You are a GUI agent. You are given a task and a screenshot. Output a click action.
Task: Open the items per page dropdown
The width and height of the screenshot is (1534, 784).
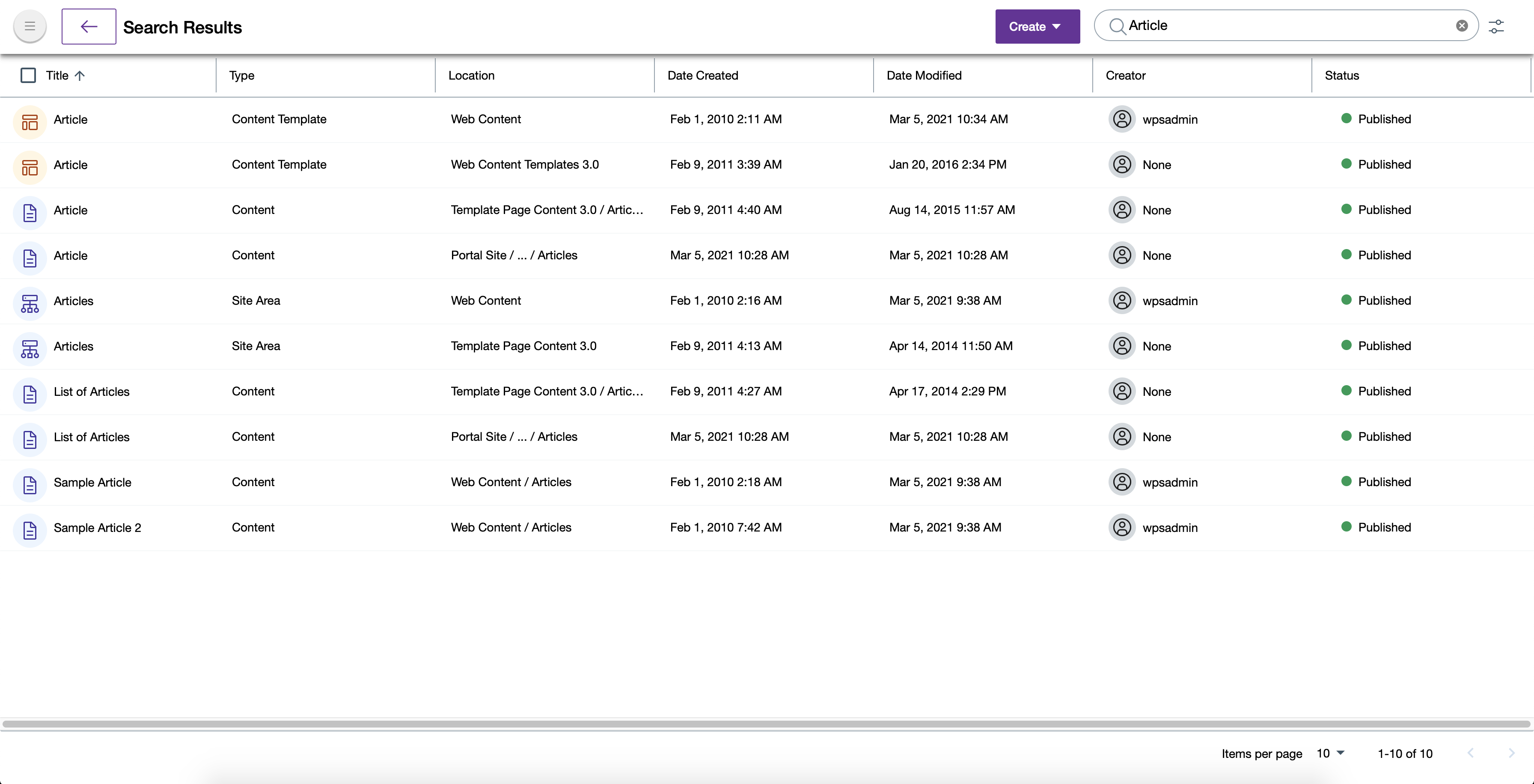tap(1331, 754)
